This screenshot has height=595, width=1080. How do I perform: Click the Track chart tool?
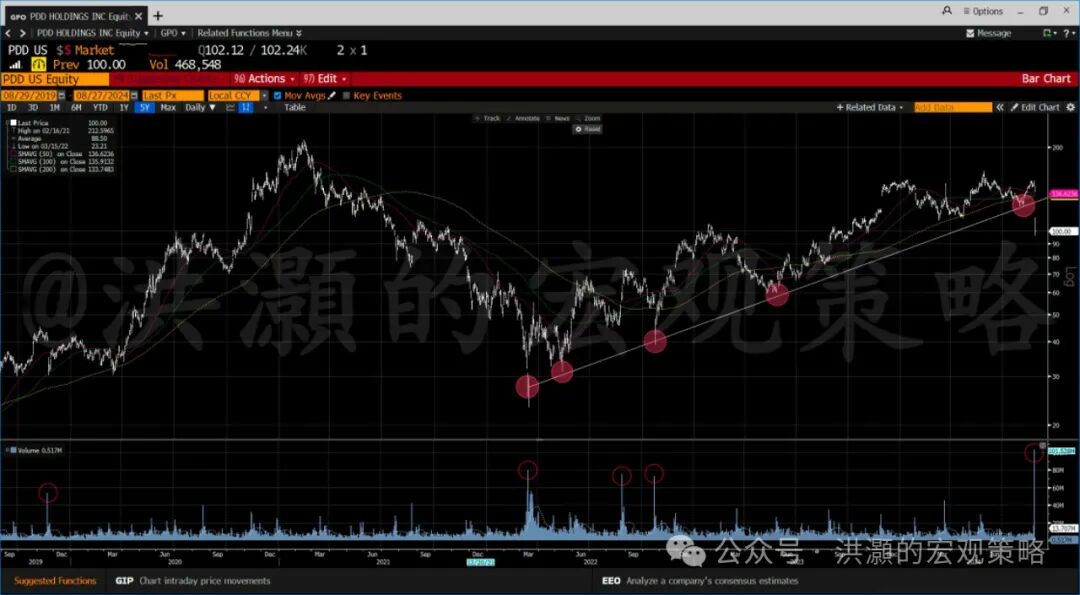488,118
